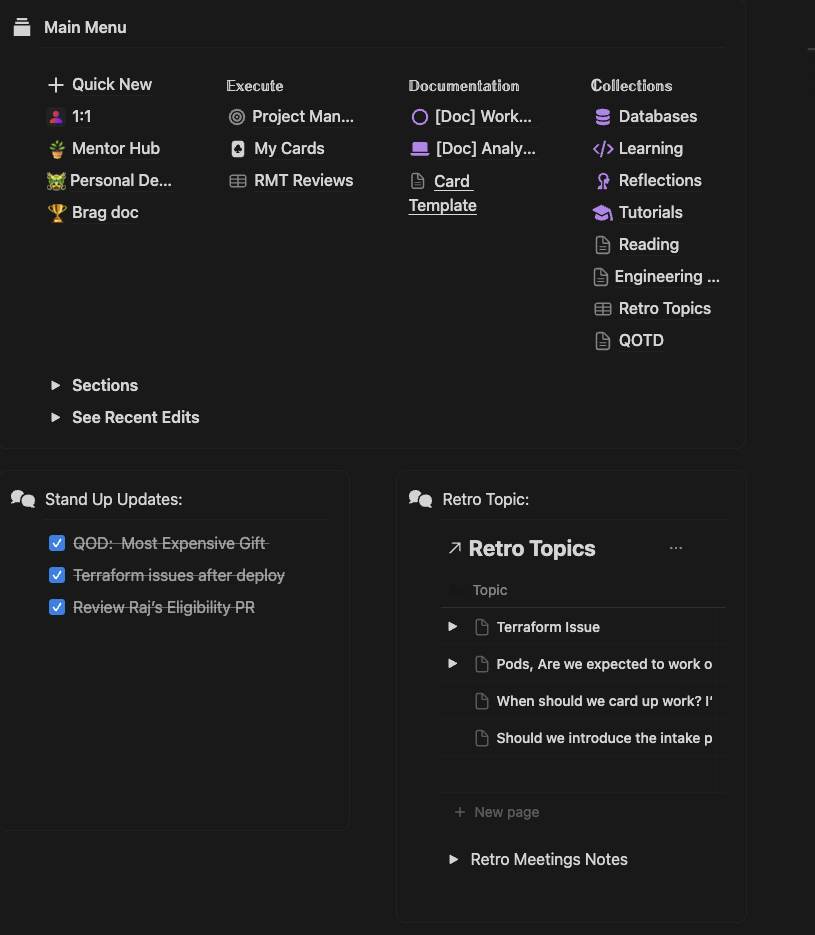
Task: Click the potted plant Mentor Hub icon
Action: (x=57, y=149)
